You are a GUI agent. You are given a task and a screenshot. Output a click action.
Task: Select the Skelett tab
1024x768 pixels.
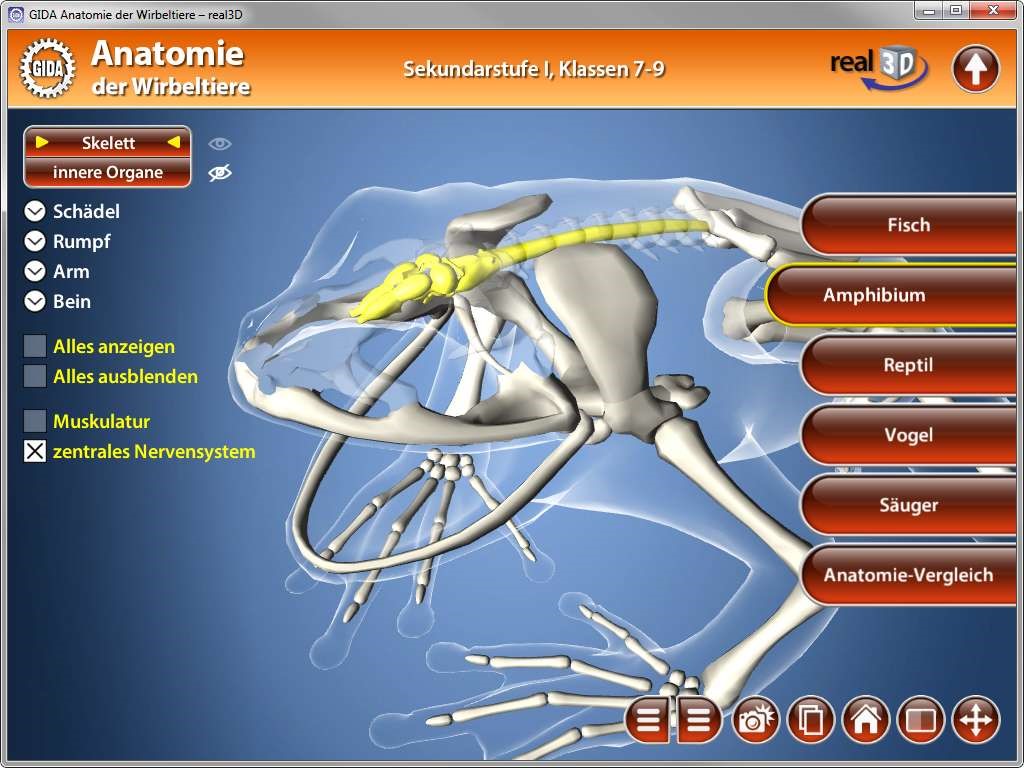[107, 143]
